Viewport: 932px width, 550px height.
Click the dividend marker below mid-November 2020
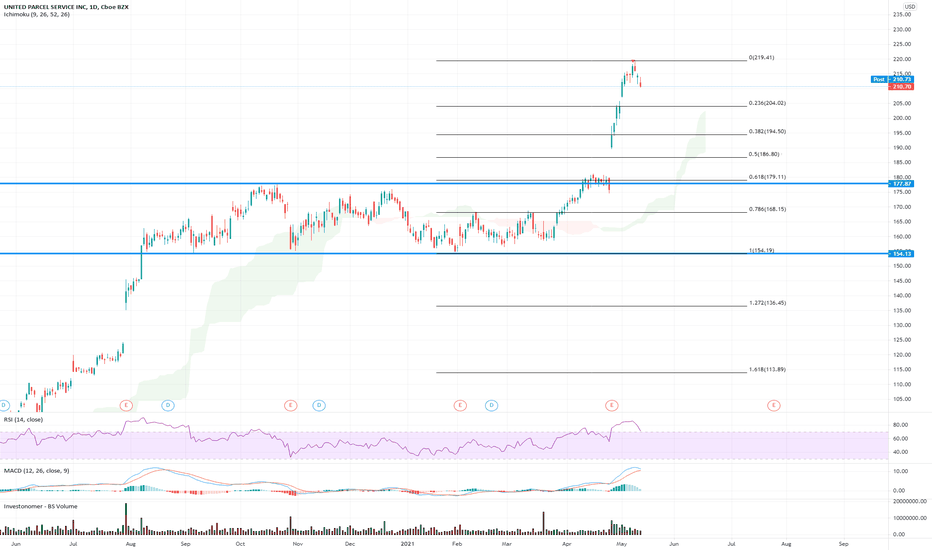tap(319, 406)
